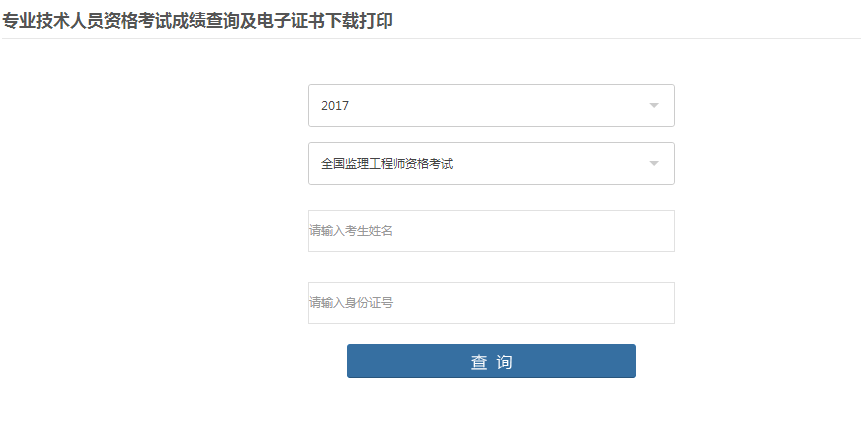
Task: Click the right edge of the 查询 button
Action: (627, 361)
